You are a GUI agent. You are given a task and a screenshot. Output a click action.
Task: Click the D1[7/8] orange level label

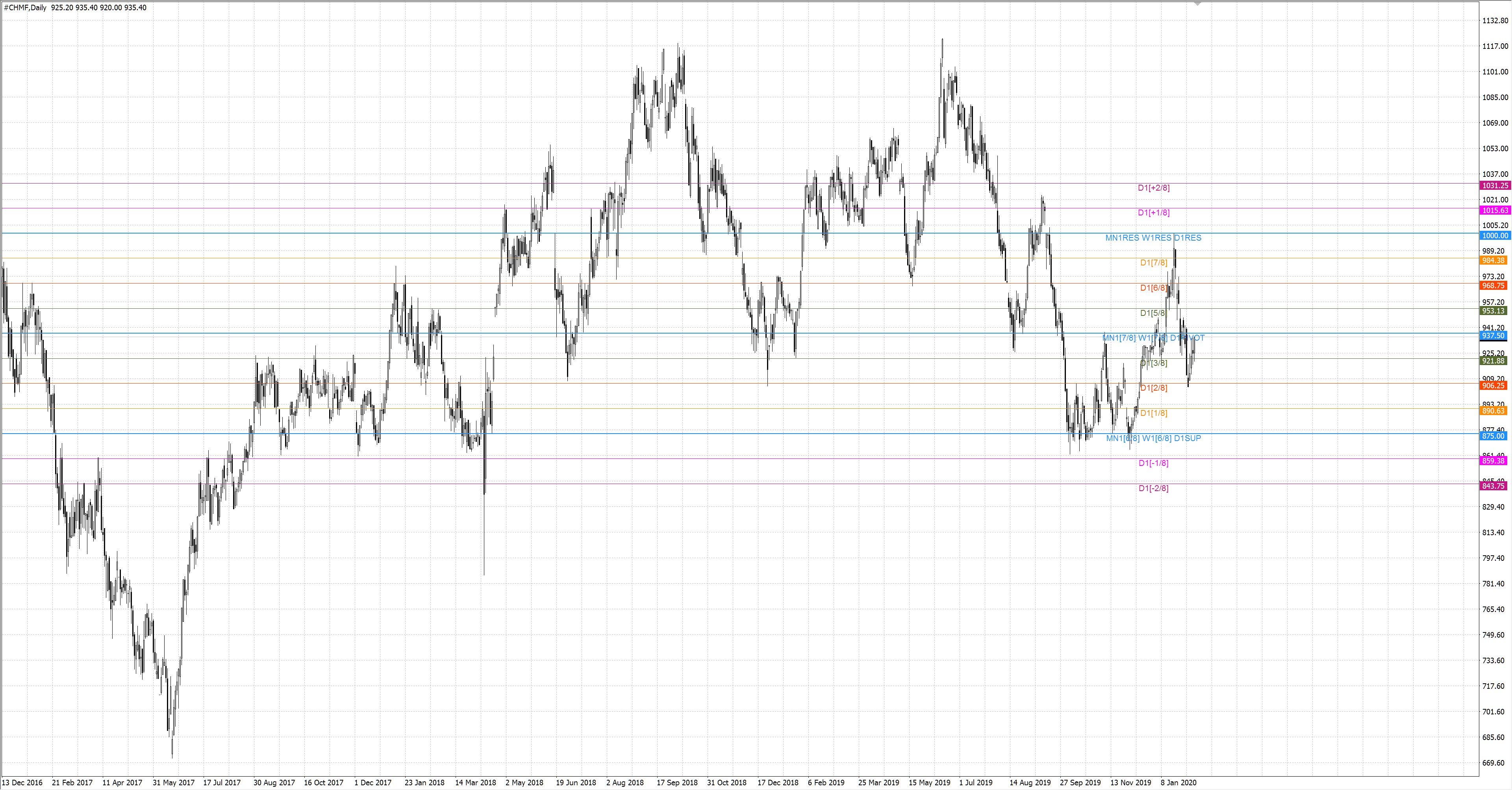pyautogui.click(x=1153, y=262)
